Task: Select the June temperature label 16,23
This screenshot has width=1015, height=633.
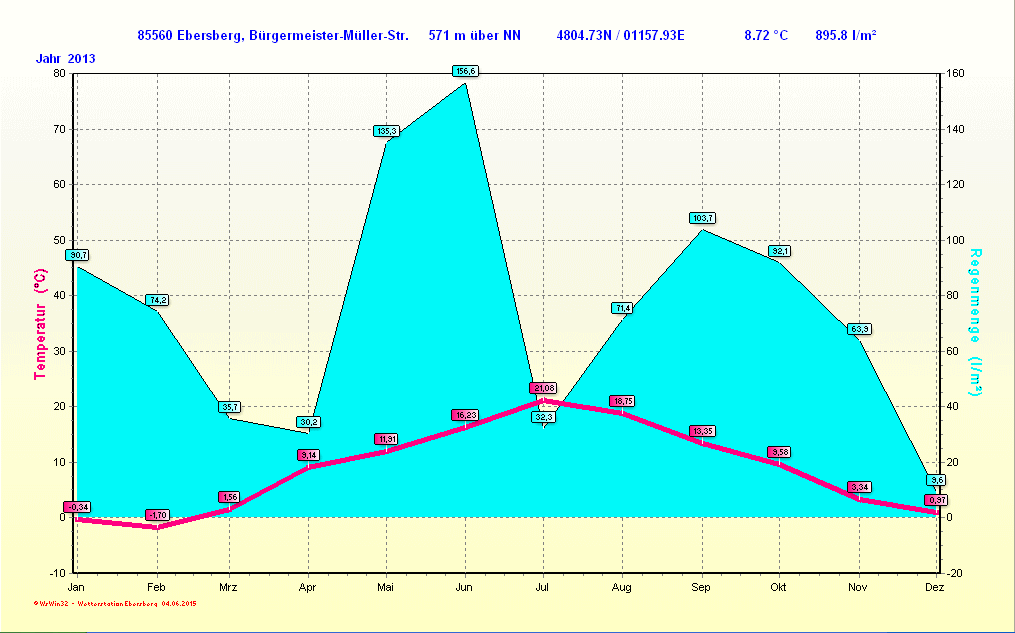Action: (465, 415)
